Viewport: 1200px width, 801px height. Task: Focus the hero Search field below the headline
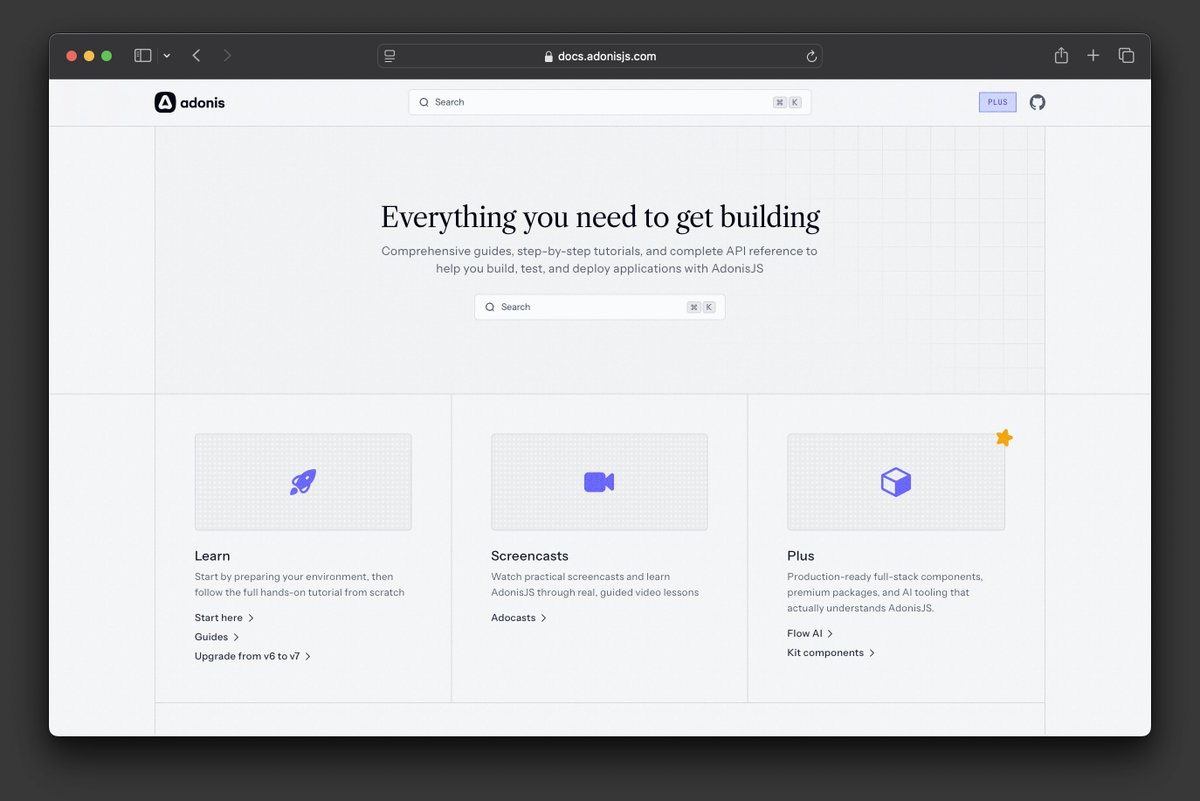click(600, 307)
